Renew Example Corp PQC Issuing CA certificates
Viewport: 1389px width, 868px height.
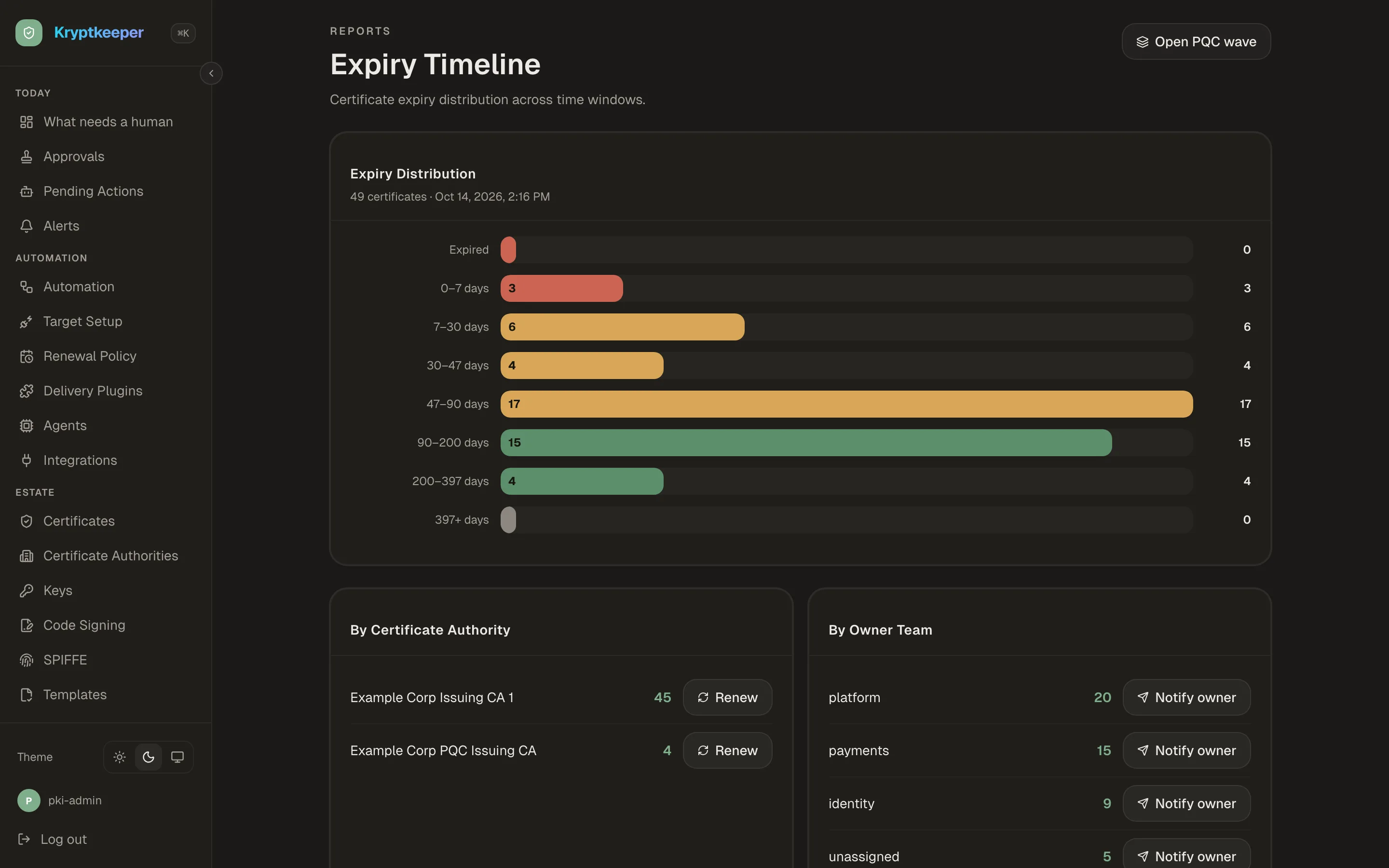pyautogui.click(x=727, y=750)
